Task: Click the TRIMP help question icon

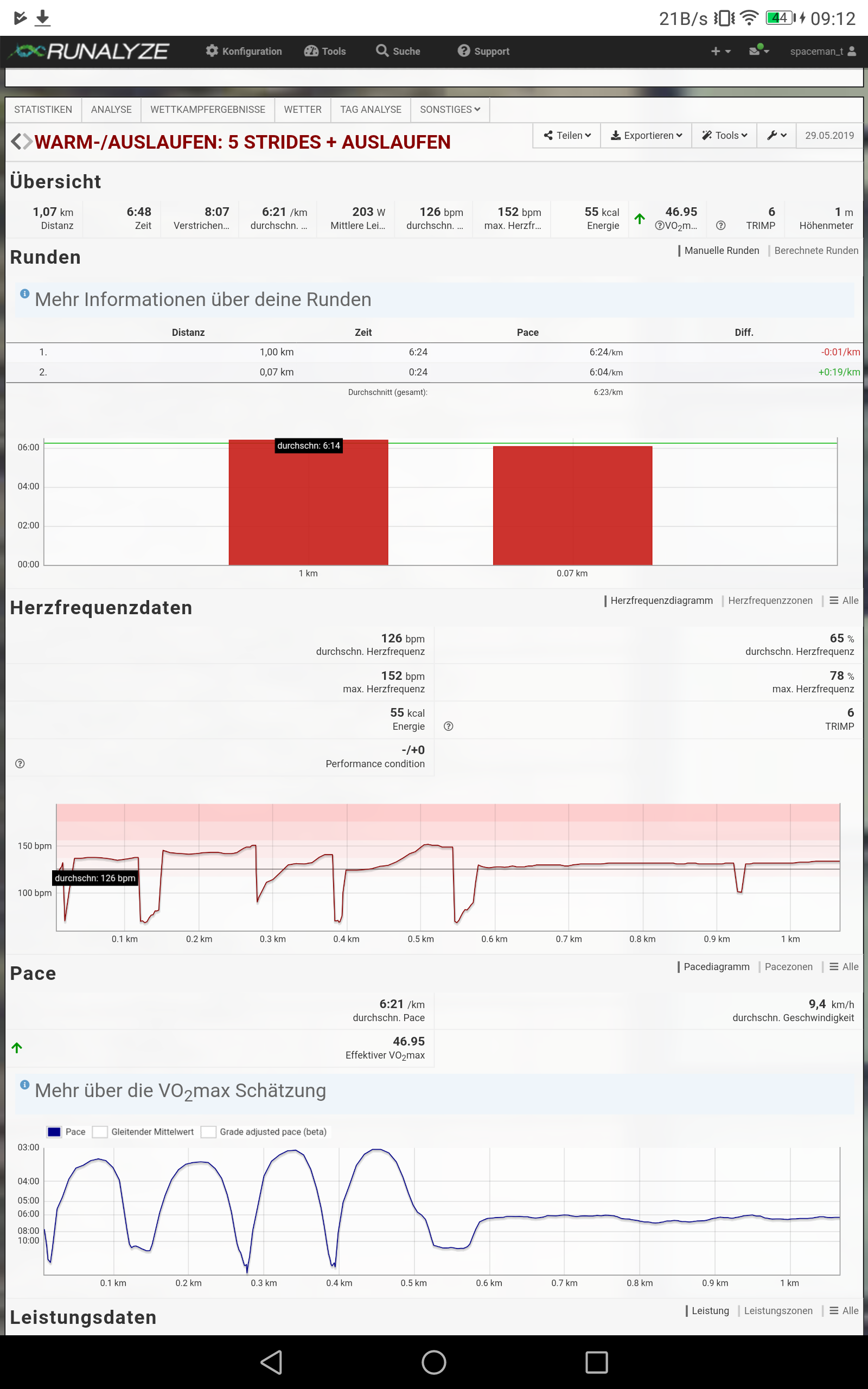Action: (720, 226)
